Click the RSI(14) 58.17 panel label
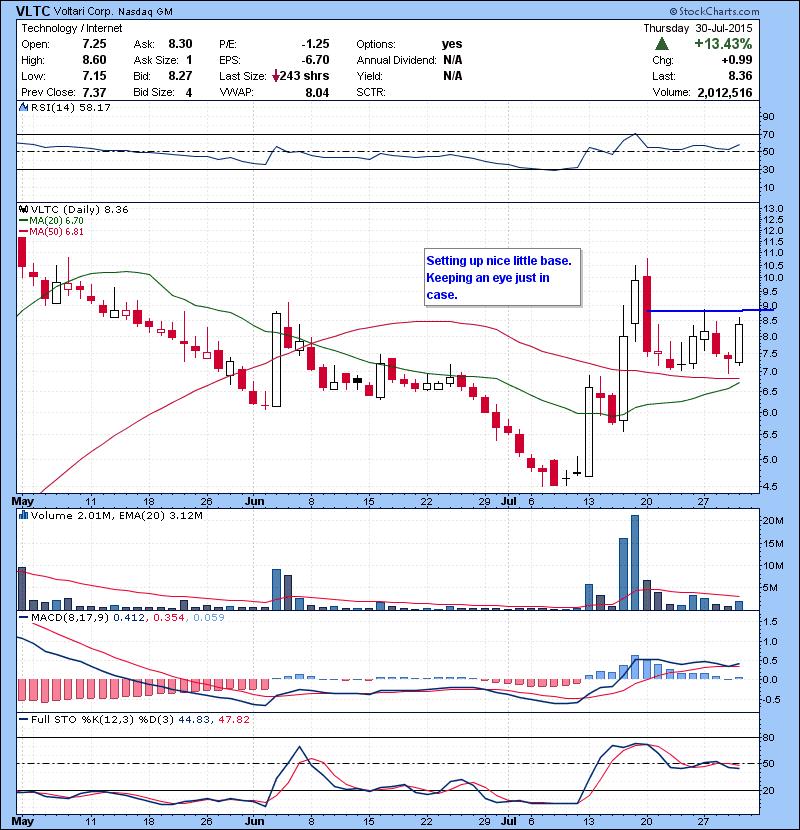800x830 pixels. point(70,107)
